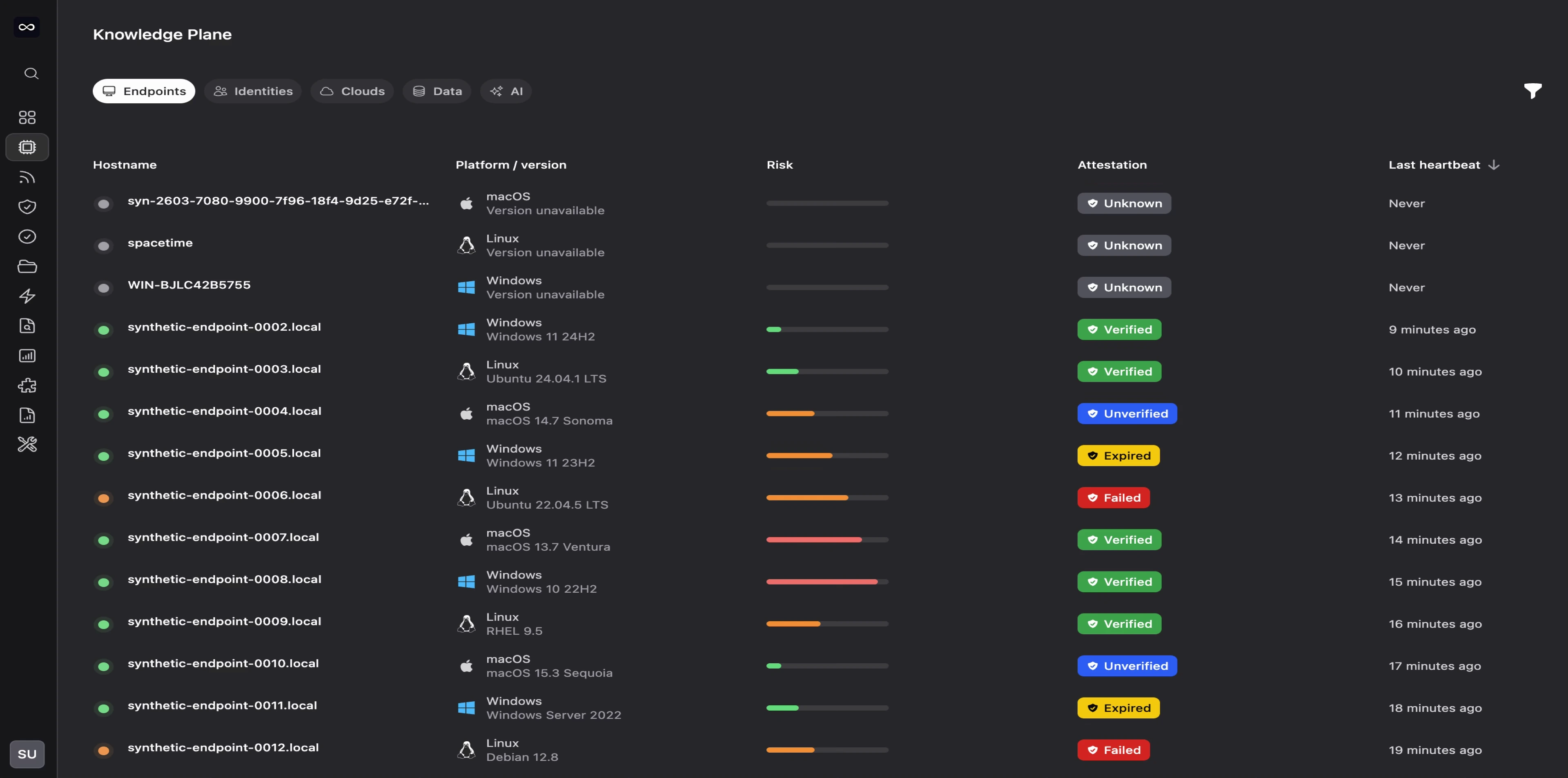Click Expired badge for synthetic-endpoint-0005.local
This screenshot has height=778, width=1568.
pos(1118,456)
